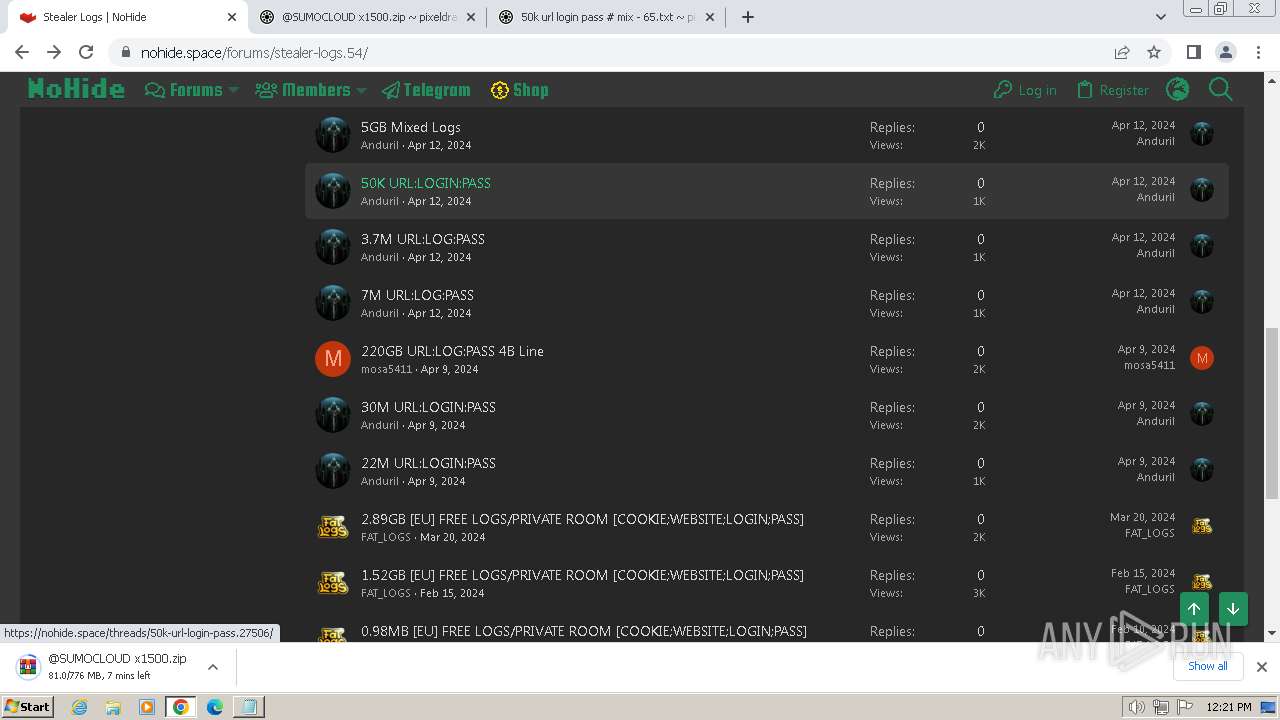Image resolution: width=1280 pixels, height=720 pixels.
Task: Click the Register link
Action: (x=1112, y=90)
